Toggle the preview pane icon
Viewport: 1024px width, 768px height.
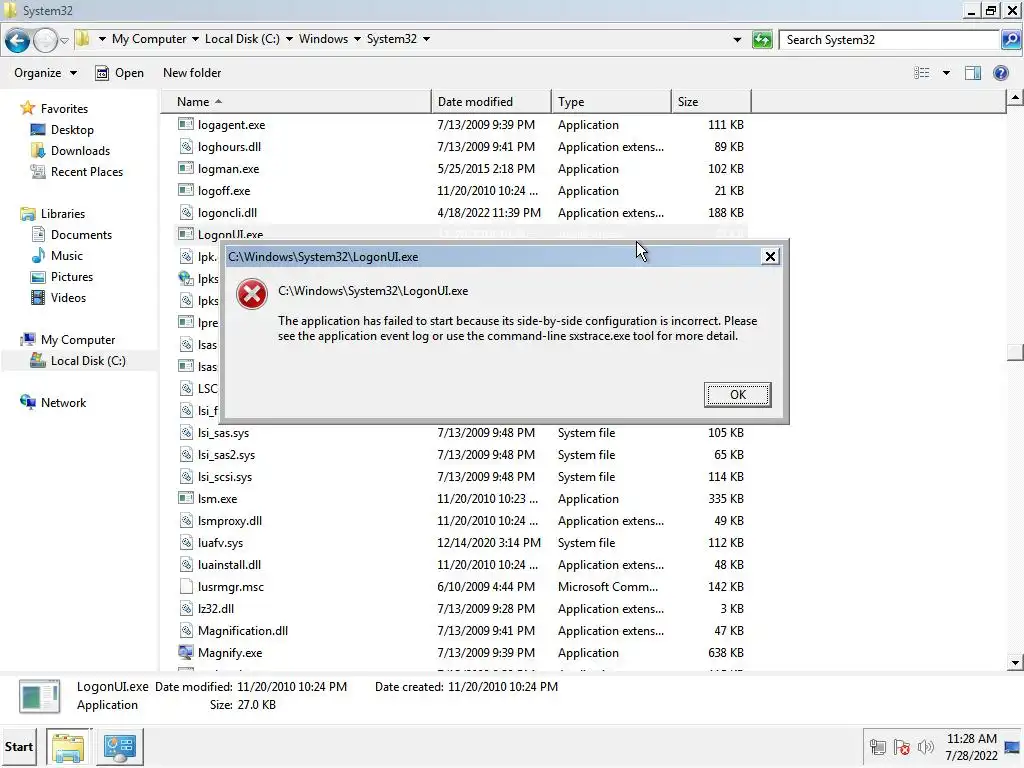coord(973,73)
